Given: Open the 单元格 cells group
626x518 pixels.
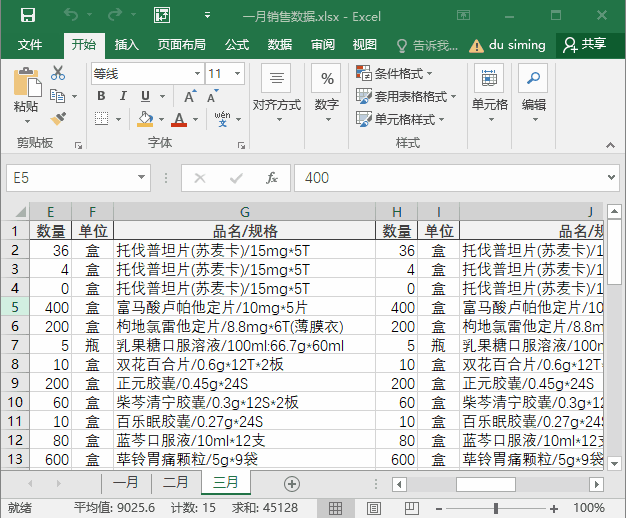Looking at the screenshot, I should point(489,93).
